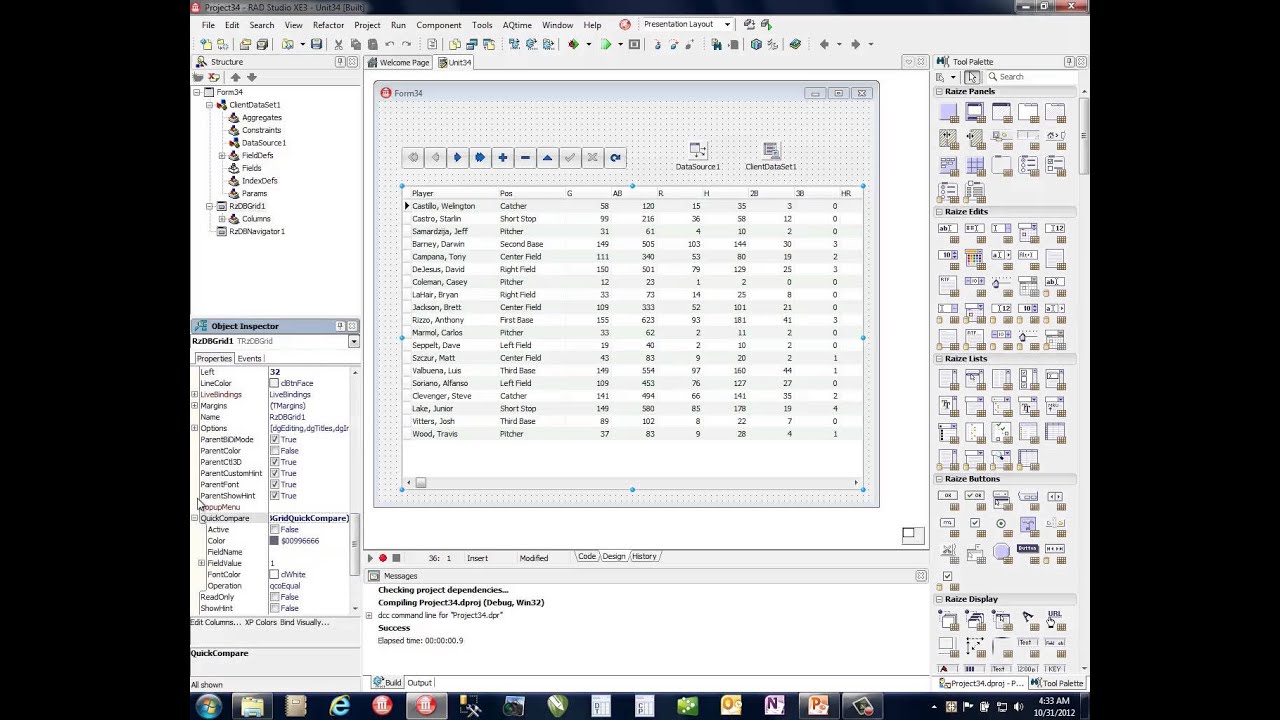Toggle ShowHint property checkbox
The image size is (1280, 720).
click(x=274, y=608)
